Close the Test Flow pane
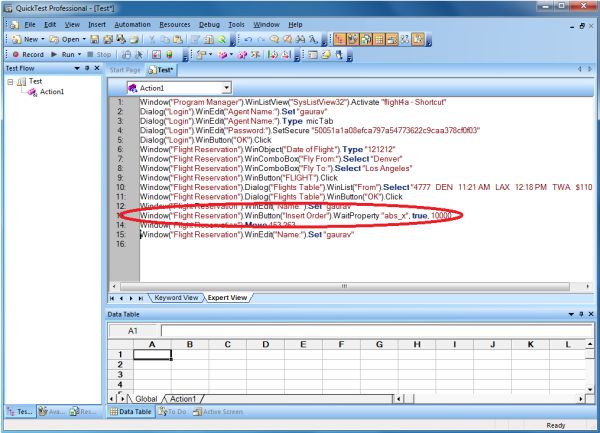Viewport: 600px width, 433px height. point(97,68)
